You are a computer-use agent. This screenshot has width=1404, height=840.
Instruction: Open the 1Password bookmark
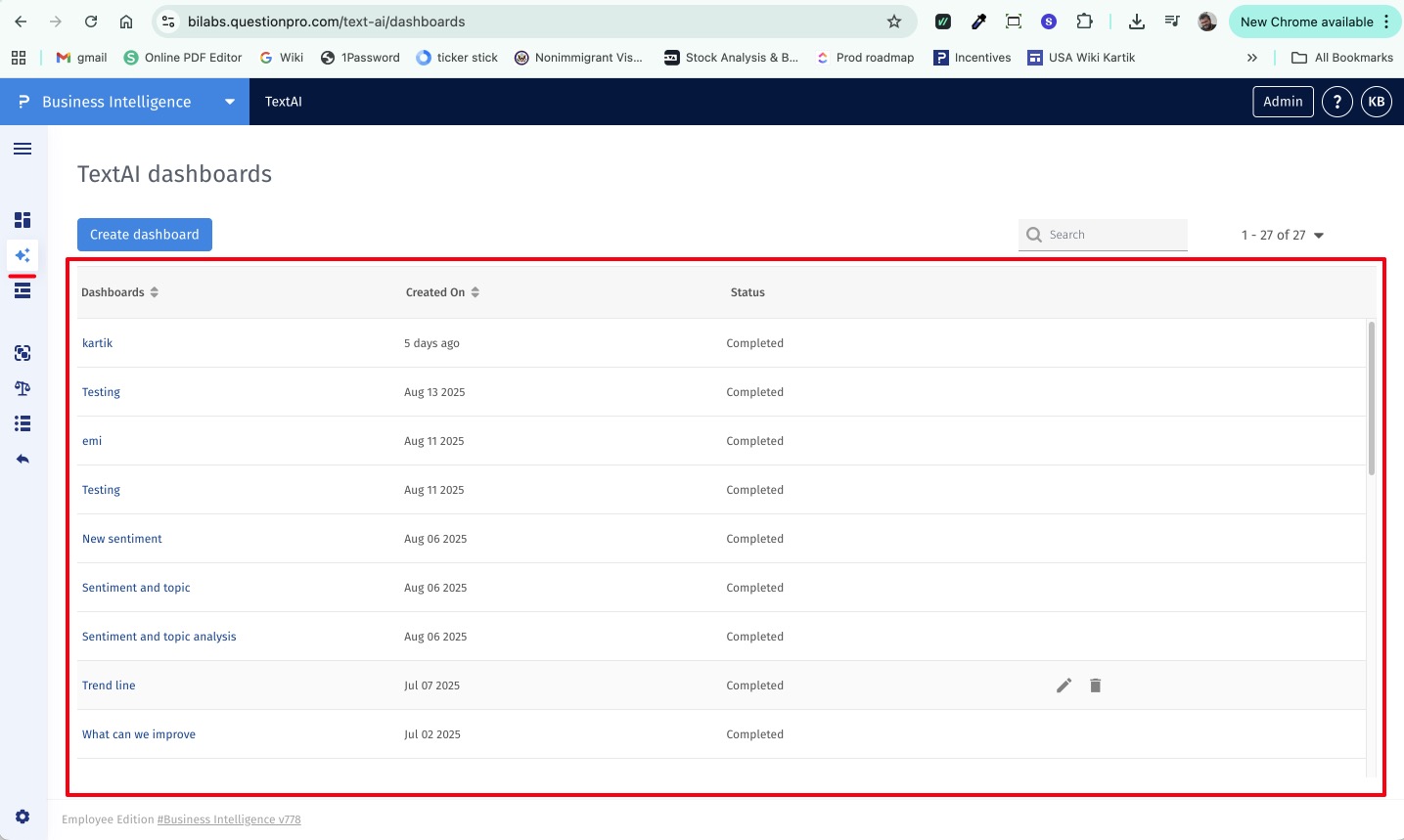click(360, 58)
